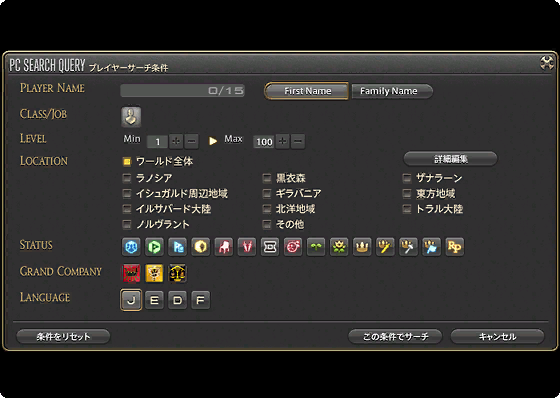Select the First Name tab
The width and height of the screenshot is (560, 400).
(307, 91)
